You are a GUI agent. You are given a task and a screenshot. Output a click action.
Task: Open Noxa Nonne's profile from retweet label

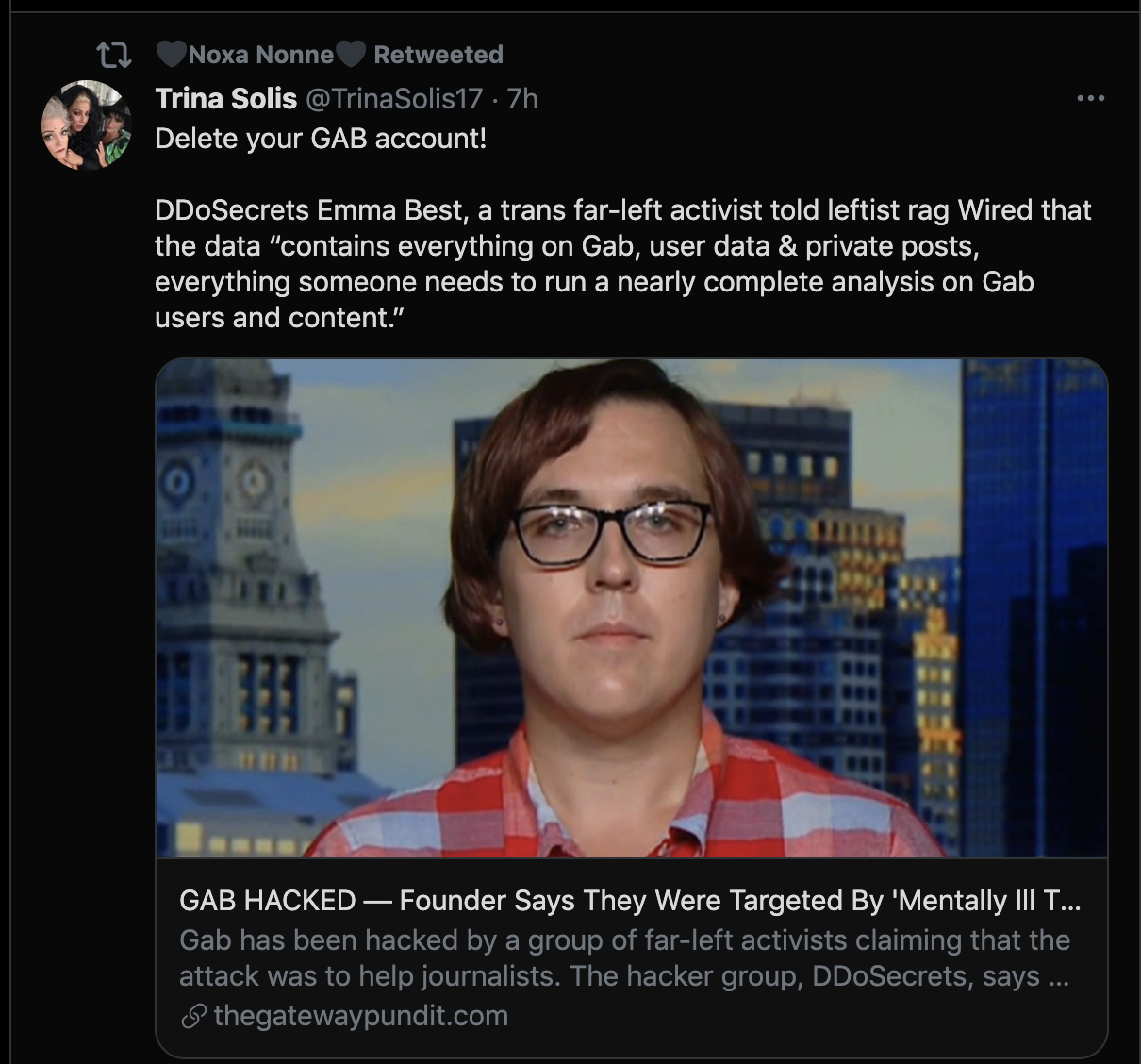tap(261, 55)
